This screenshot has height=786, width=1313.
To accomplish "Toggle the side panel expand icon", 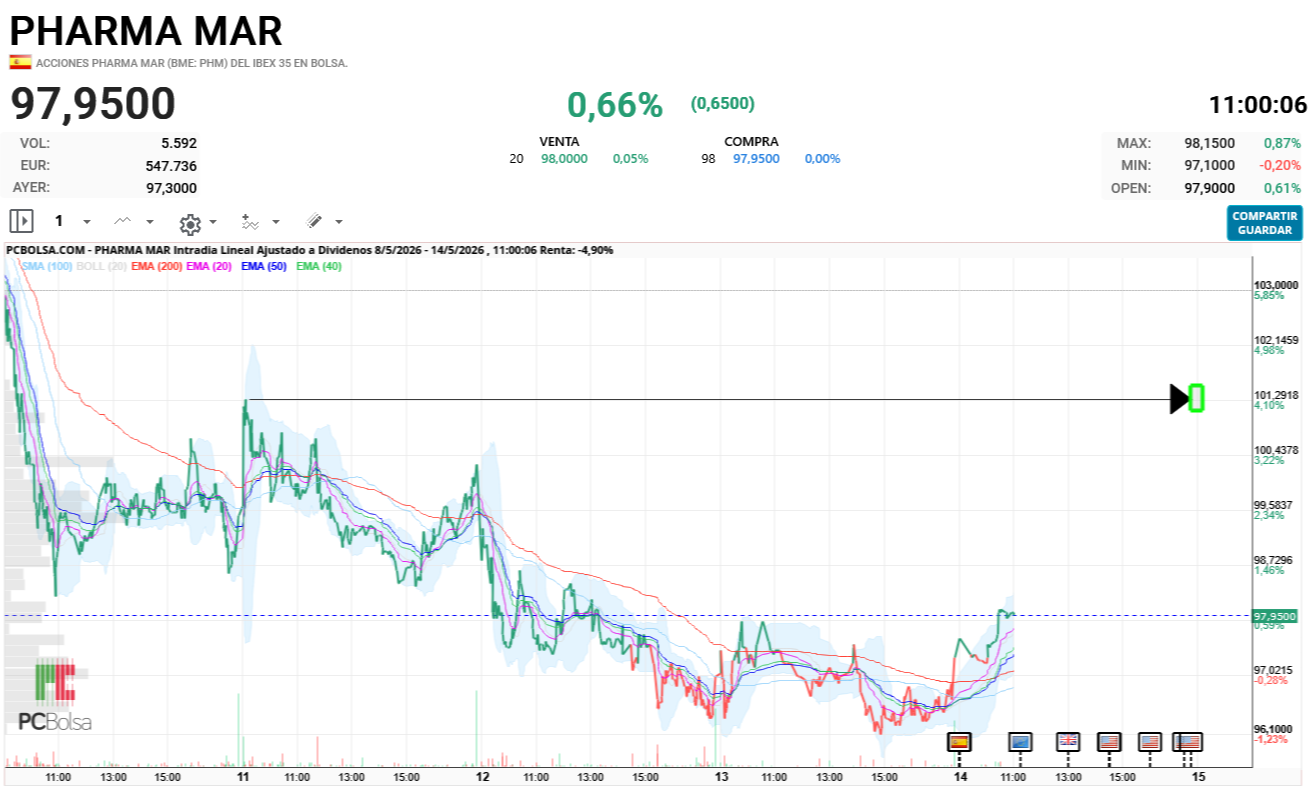I will (x=21, y=221).
